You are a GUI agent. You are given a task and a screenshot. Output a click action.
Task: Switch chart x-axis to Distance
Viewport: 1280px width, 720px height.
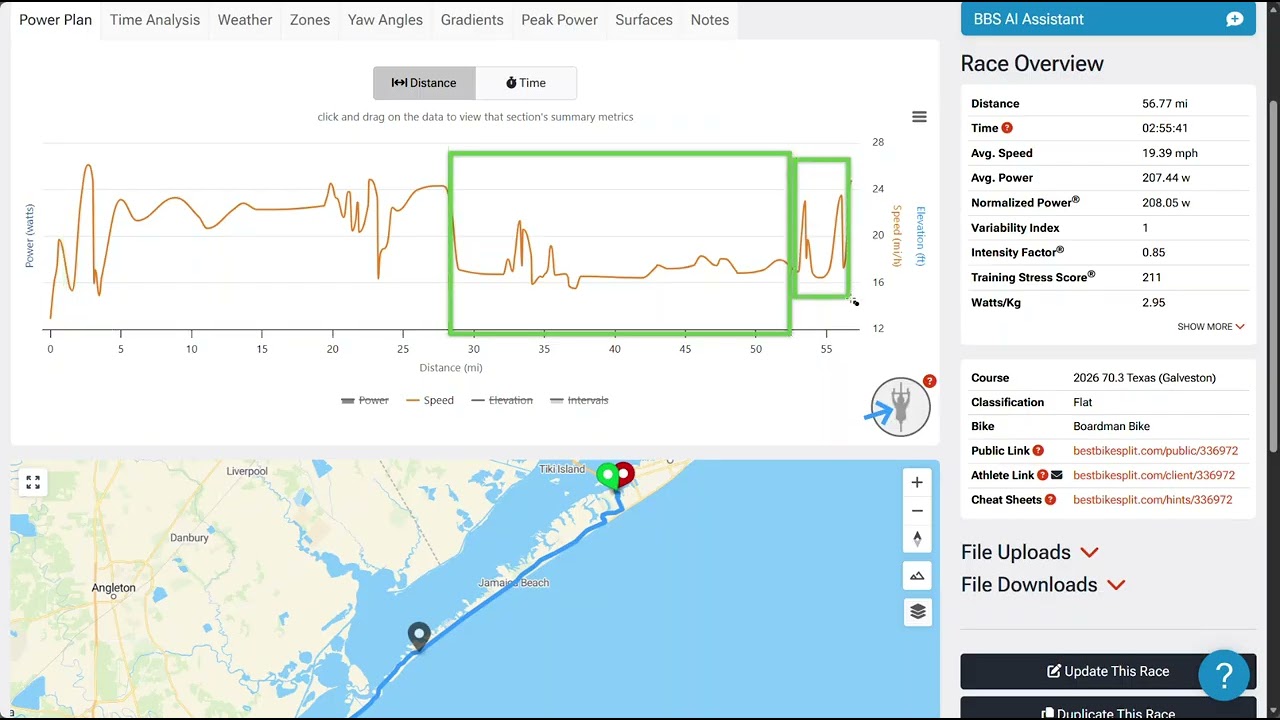coord(424,83)
